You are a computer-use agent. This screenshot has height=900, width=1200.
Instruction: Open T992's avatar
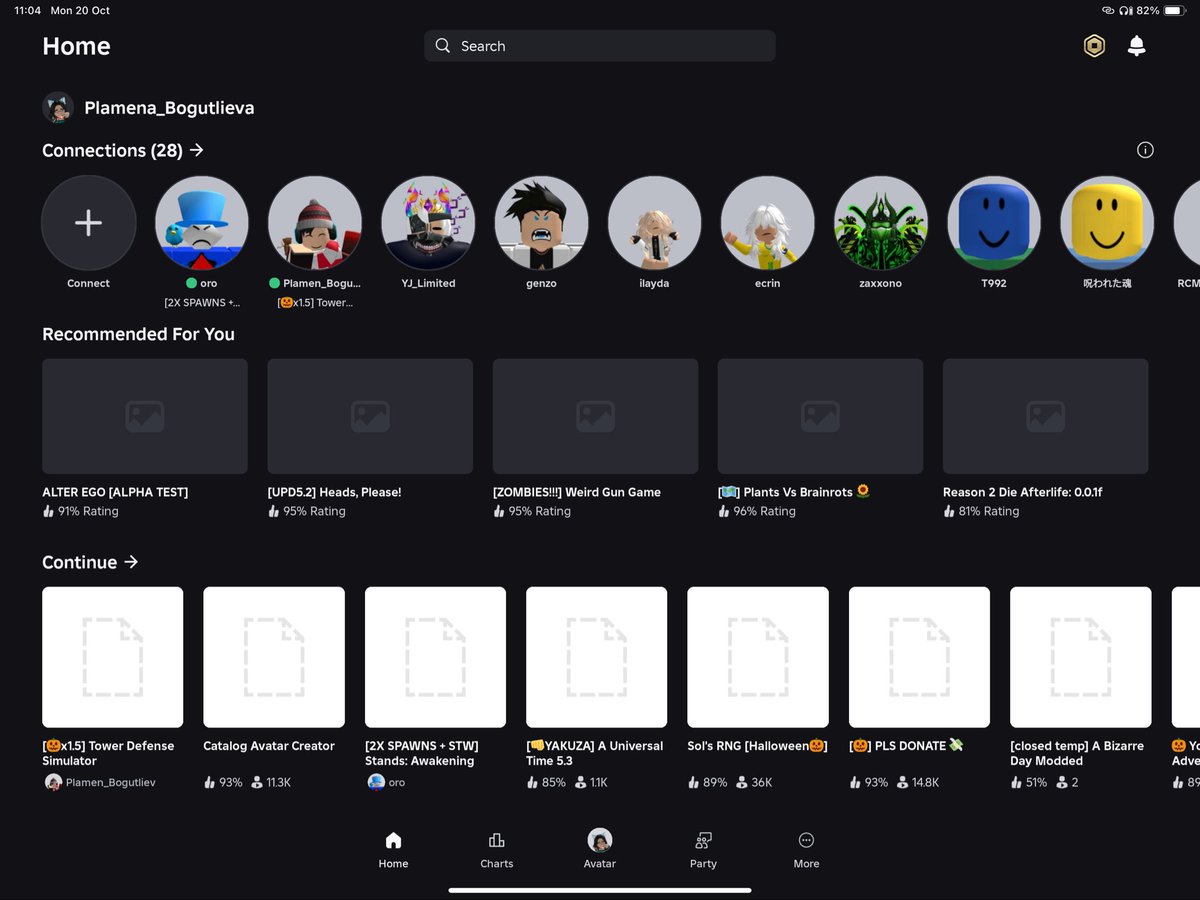(x=994, y=222)
